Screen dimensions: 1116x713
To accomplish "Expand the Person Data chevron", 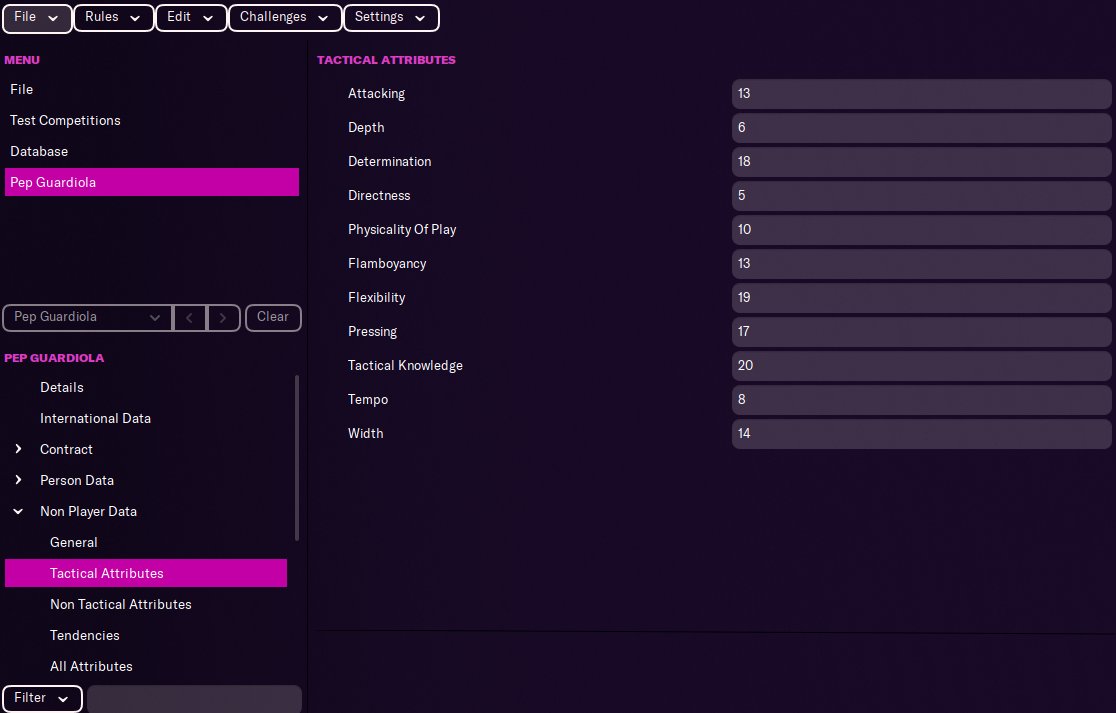I will (19, 480).
